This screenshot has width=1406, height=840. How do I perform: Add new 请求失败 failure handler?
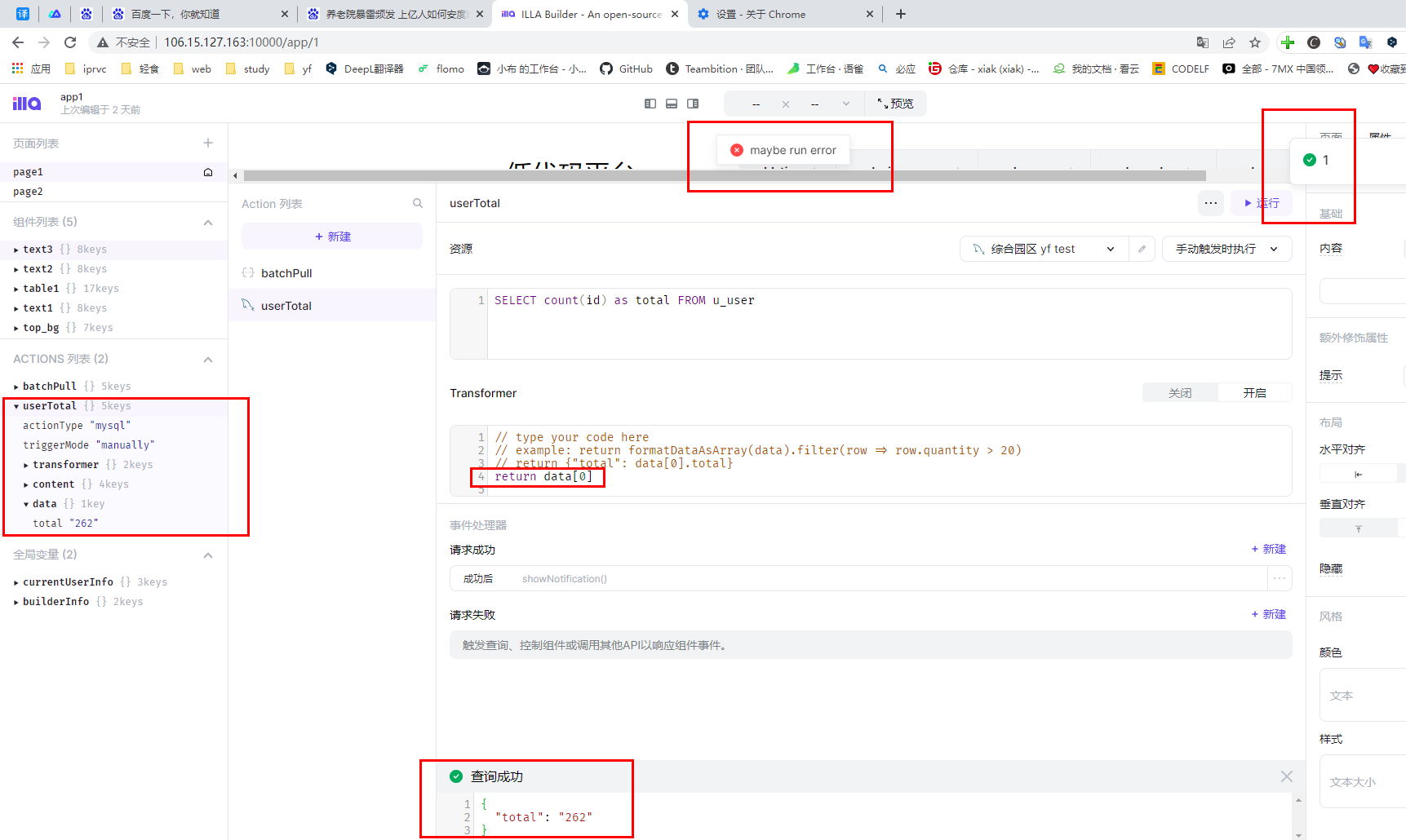[x=1269, y=614]
